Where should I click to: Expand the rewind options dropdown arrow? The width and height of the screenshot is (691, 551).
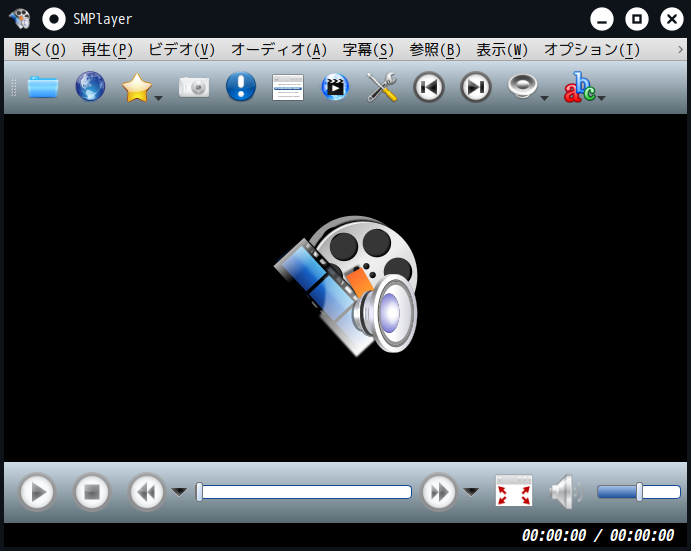point(179,491)
